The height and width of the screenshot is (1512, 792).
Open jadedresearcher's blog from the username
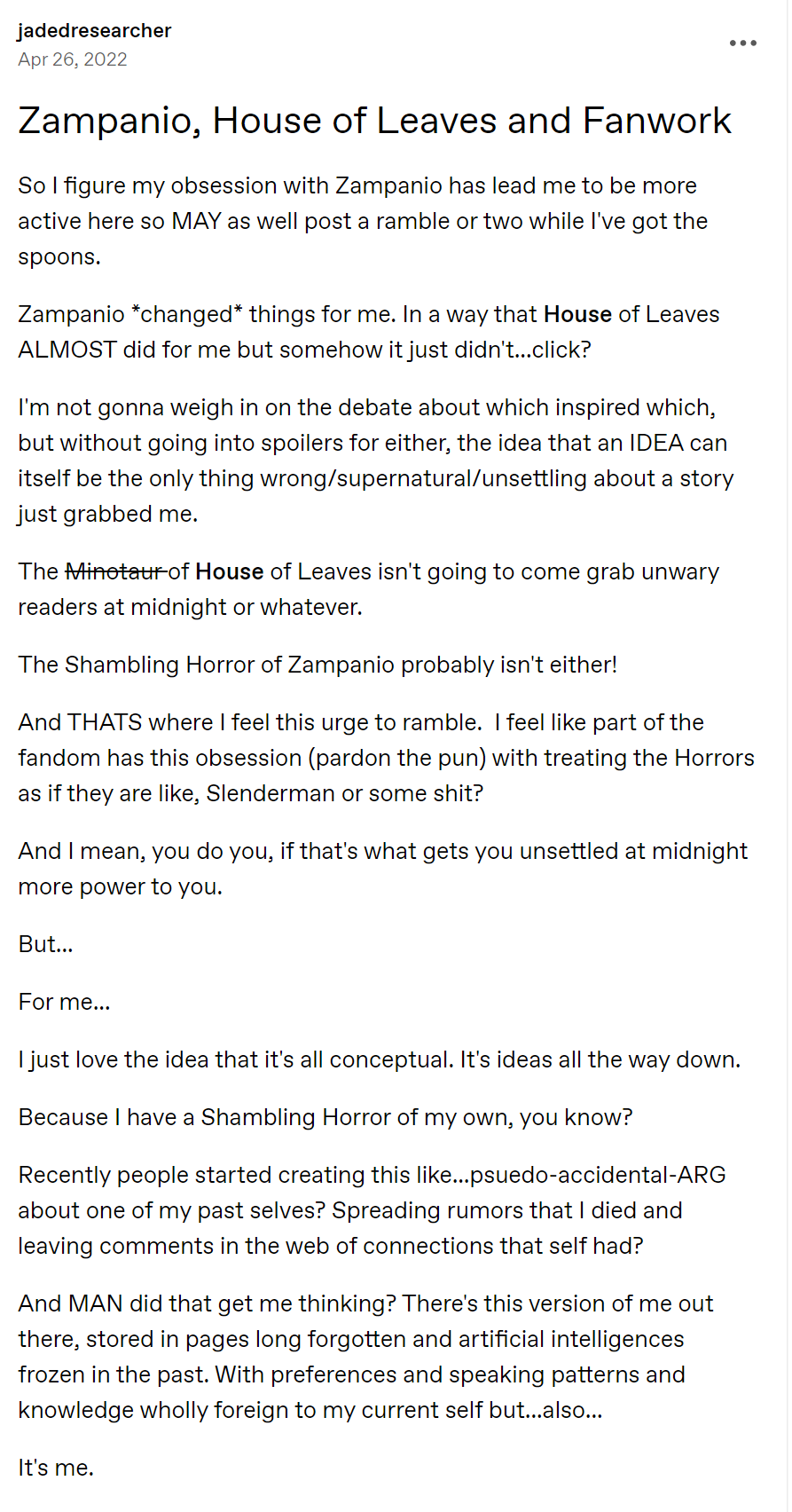click(94, 30)
